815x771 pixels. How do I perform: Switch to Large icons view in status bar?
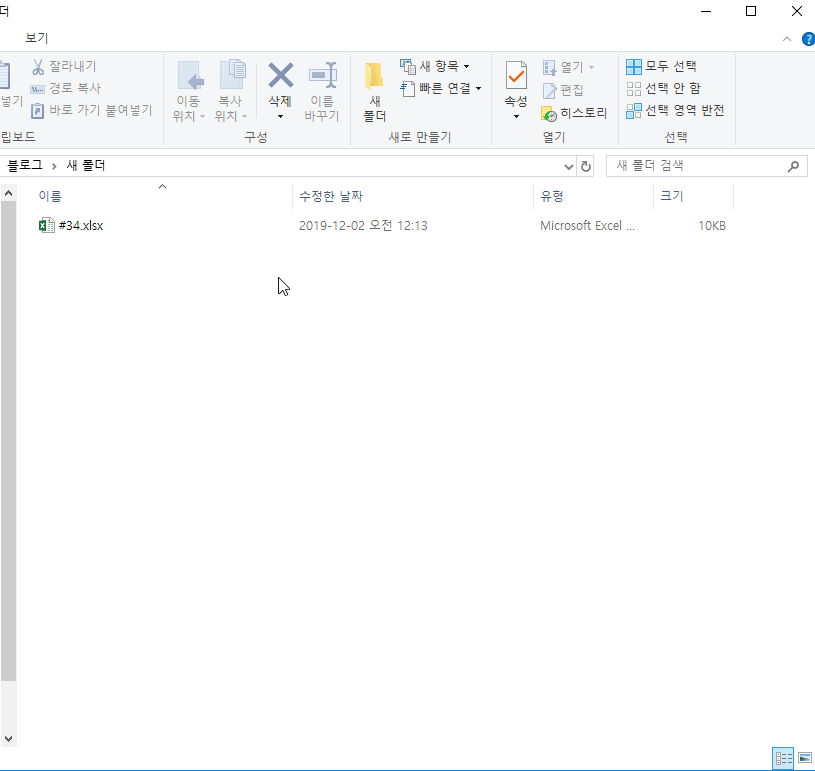805,758
